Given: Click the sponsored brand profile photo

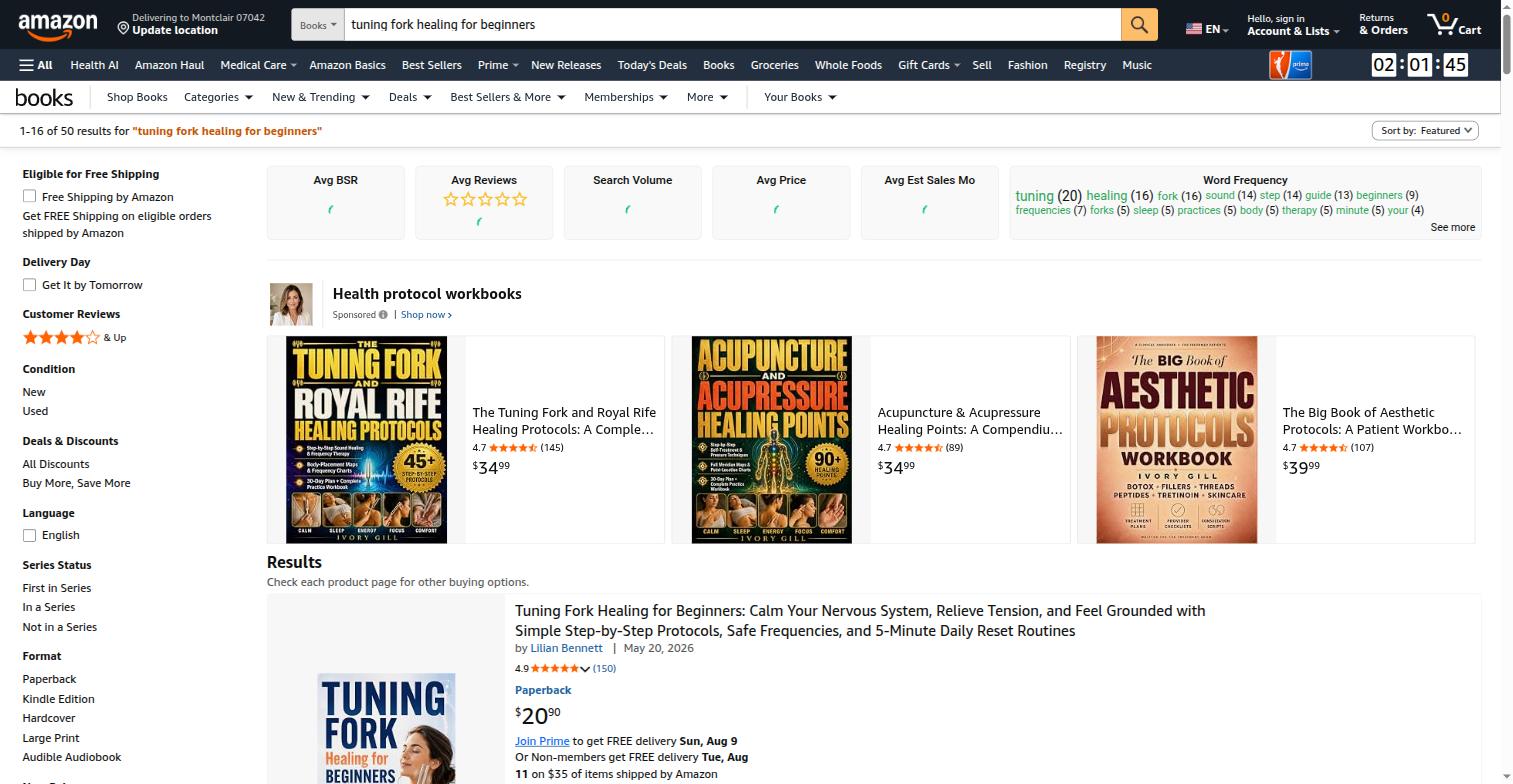Looking at the screenshot, I should pos(291,304).
